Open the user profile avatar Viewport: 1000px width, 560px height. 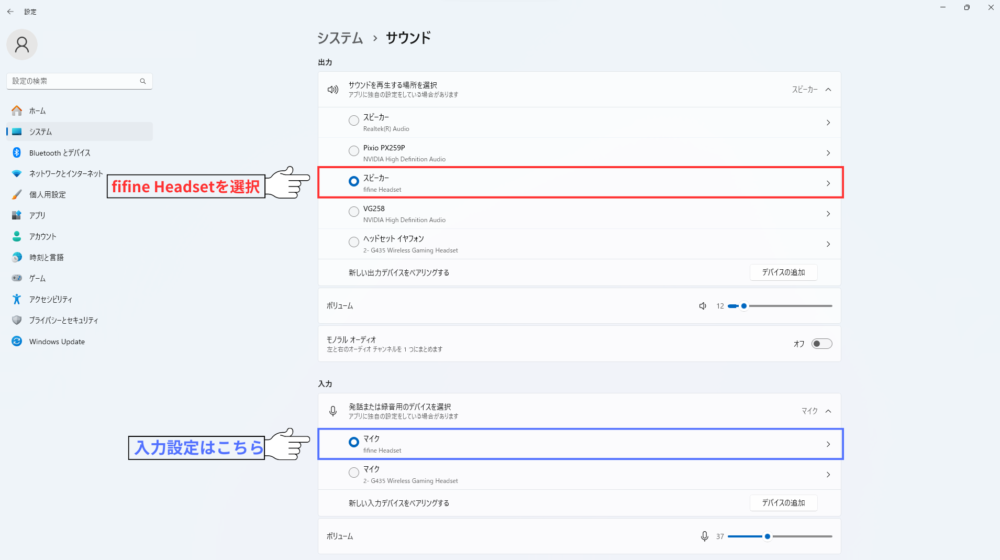22,45
